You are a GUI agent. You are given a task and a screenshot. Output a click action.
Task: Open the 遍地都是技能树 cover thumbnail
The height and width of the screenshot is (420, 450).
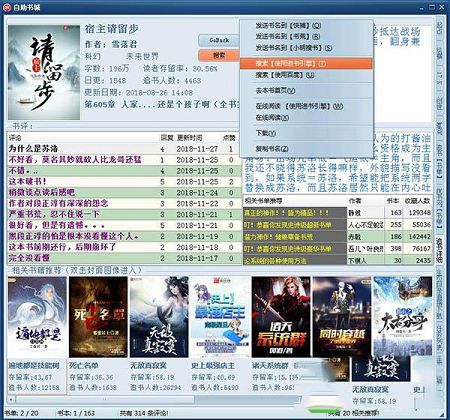pos(37,317)
